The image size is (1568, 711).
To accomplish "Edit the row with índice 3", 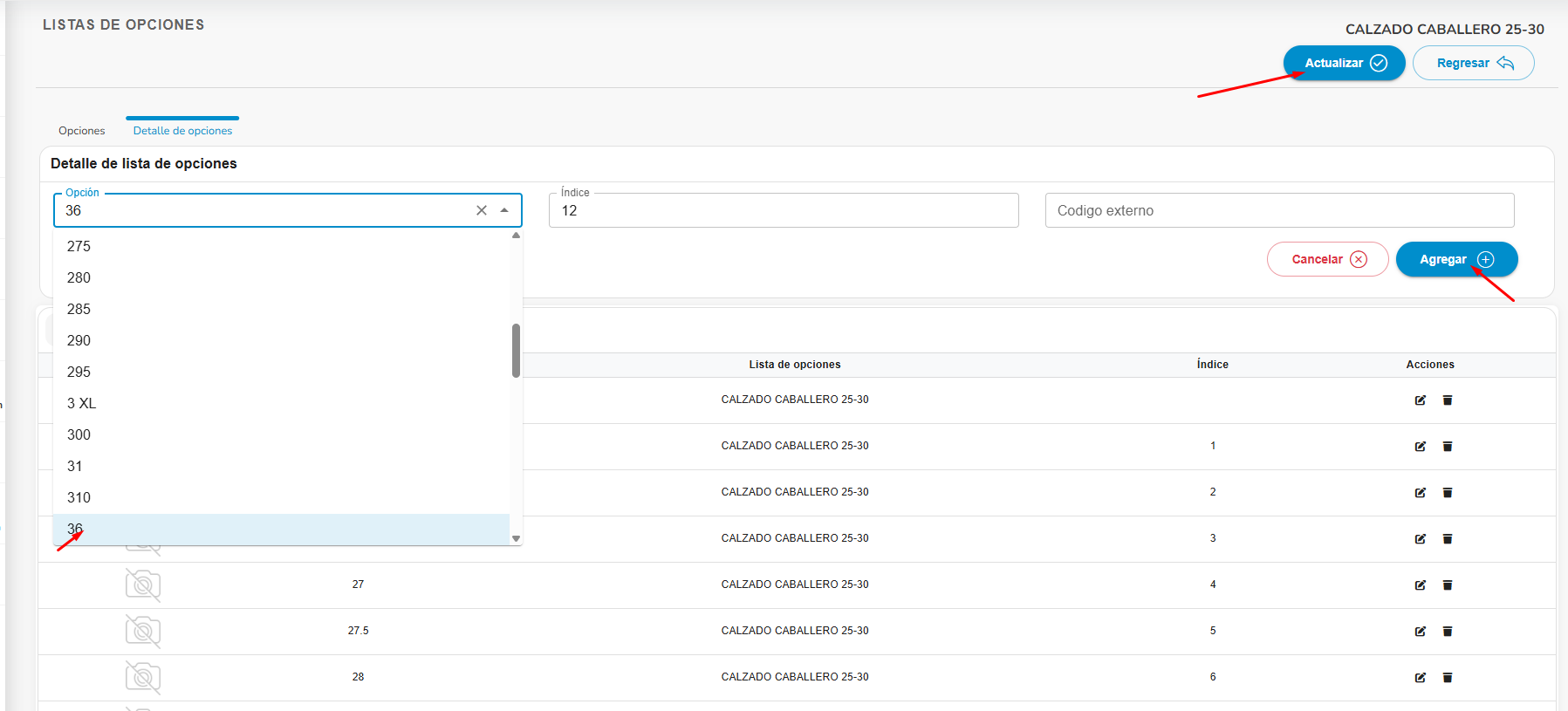I will point(1421,539).
